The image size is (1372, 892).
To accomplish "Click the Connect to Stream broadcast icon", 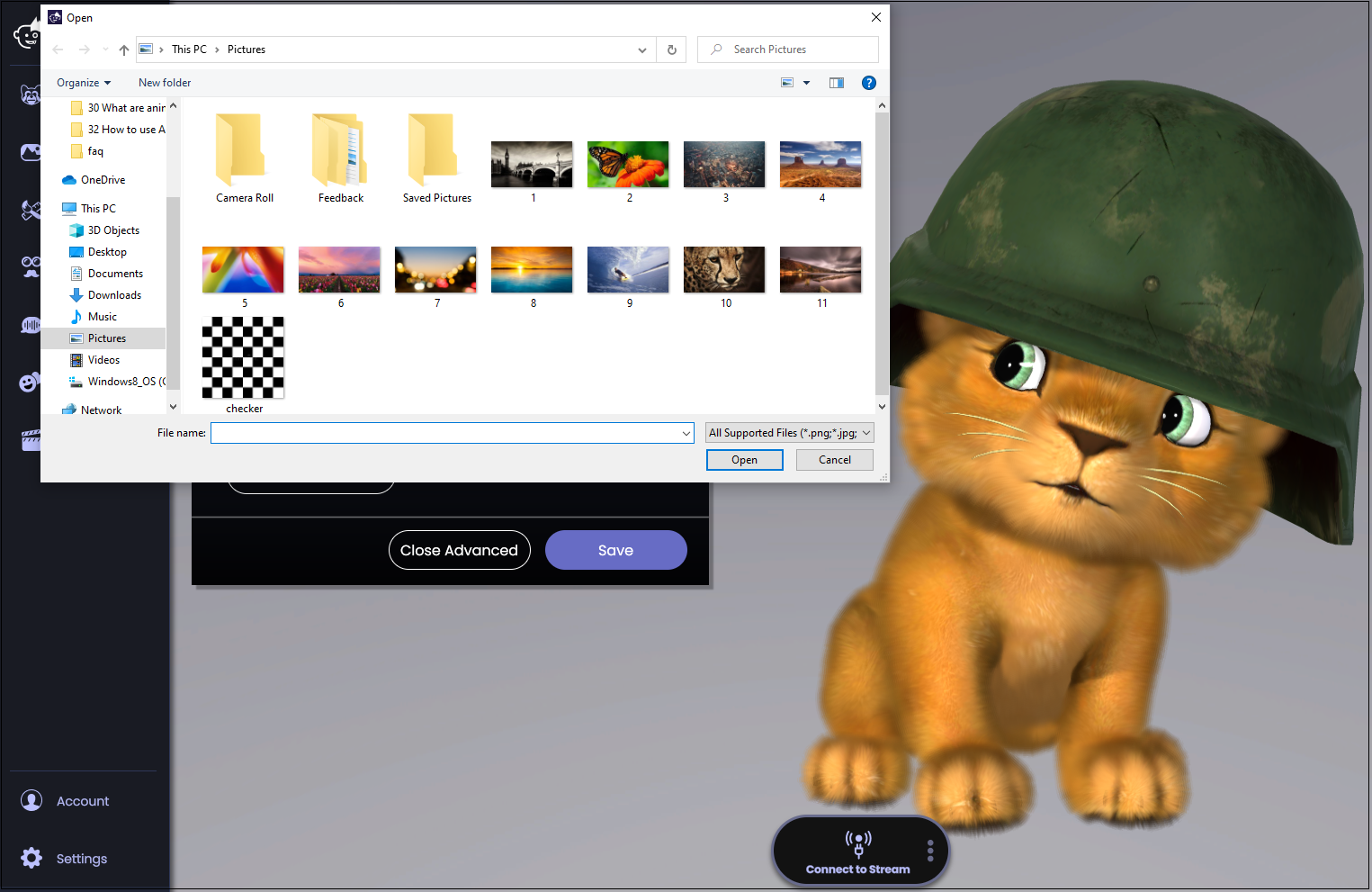I will pyautogui.click(x=858, y=842).
